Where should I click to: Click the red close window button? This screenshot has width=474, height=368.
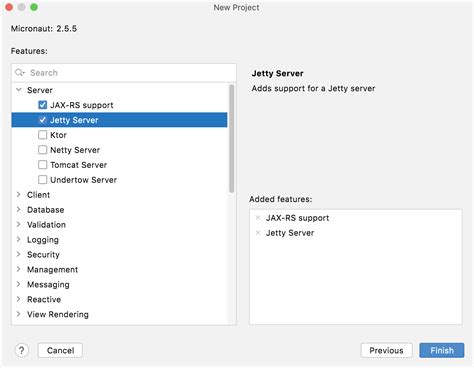click(x=9, y=7)
